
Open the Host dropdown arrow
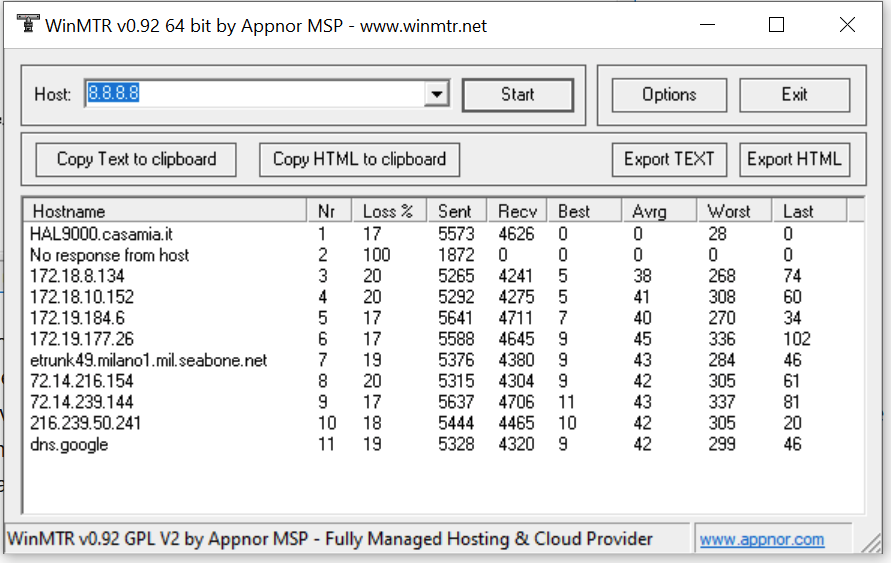point(436,94)
